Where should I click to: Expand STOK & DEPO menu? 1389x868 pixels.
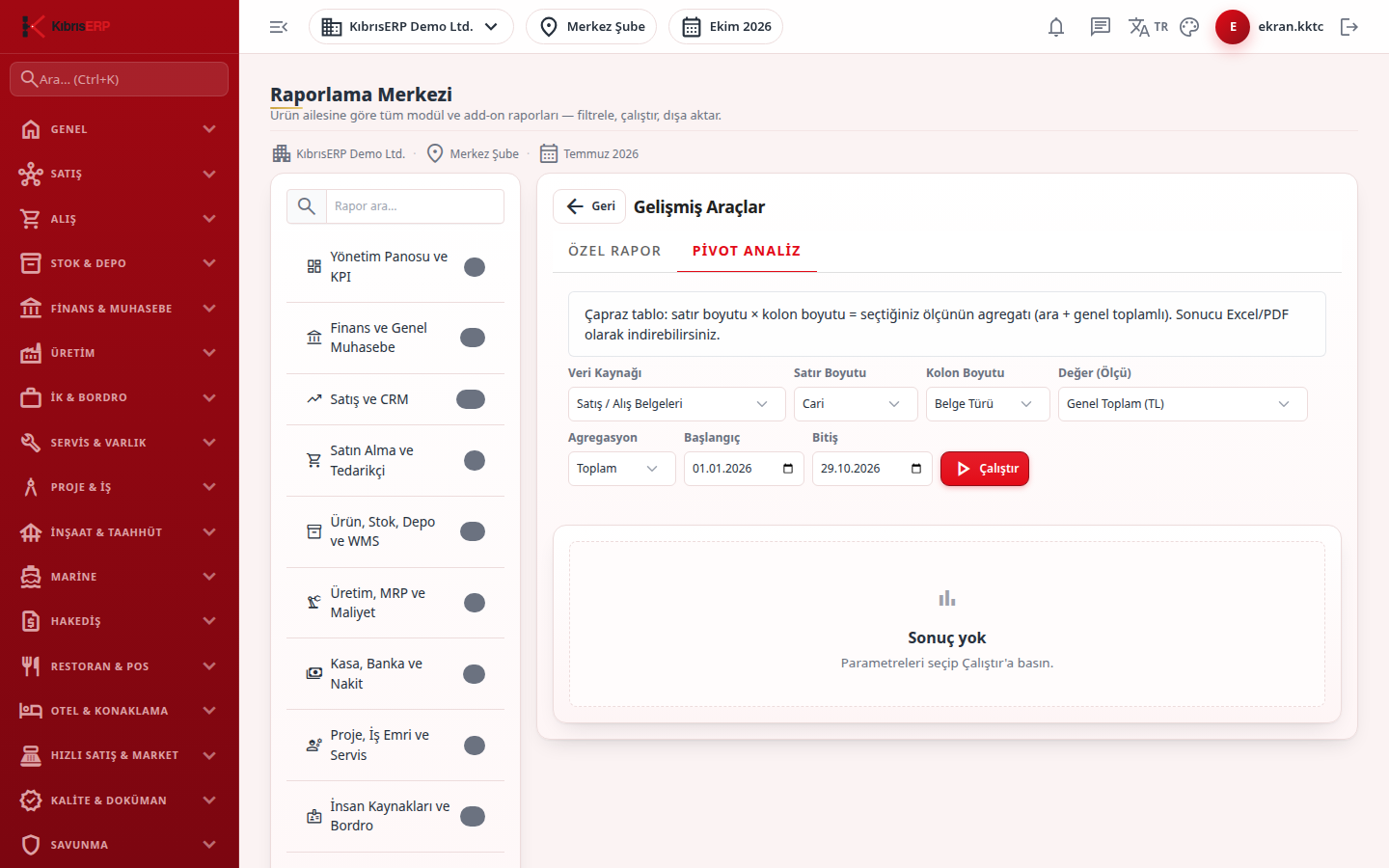point(120,263)
